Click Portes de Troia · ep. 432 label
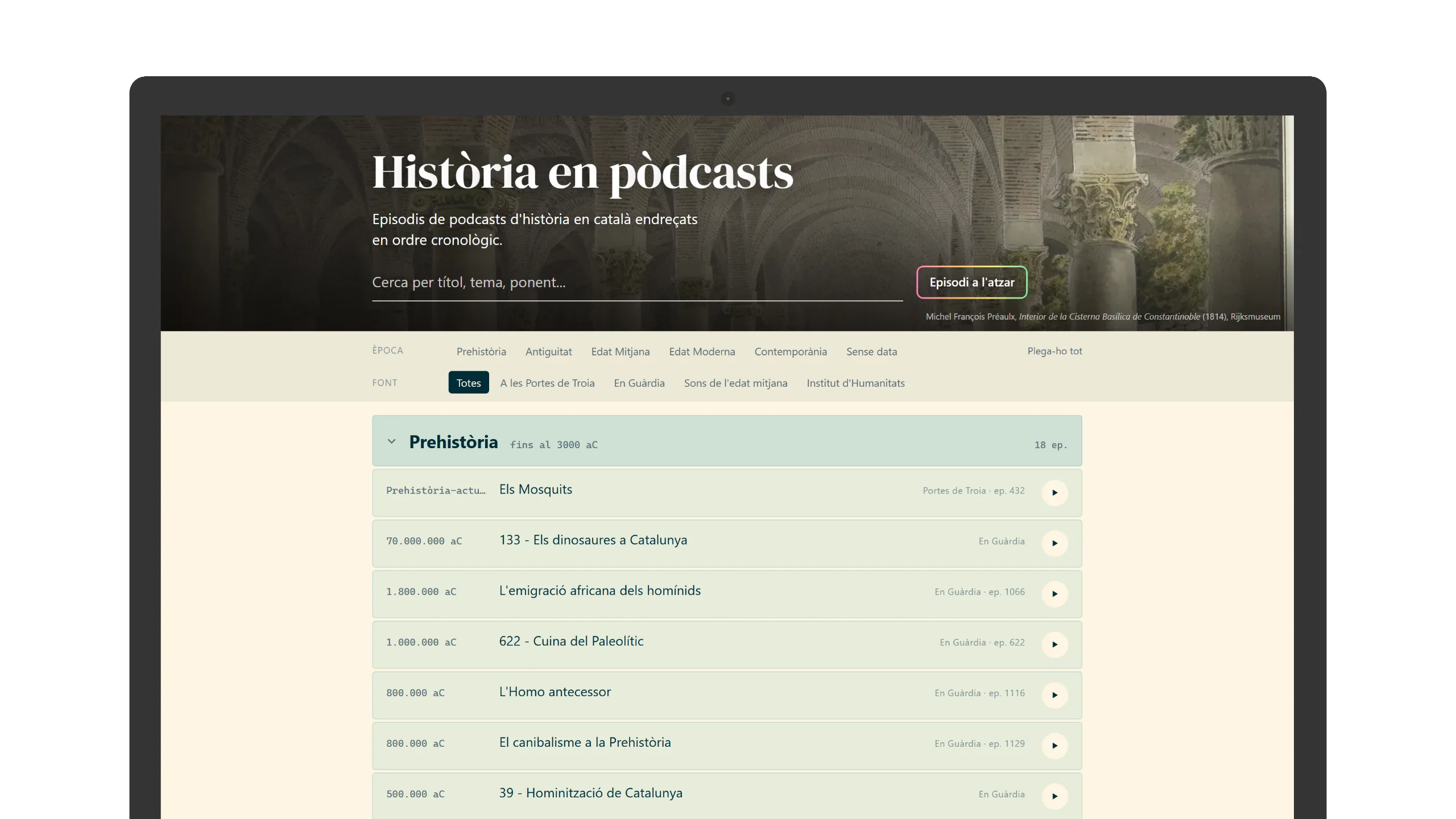 pyautogui.click(x=974, y=491)
